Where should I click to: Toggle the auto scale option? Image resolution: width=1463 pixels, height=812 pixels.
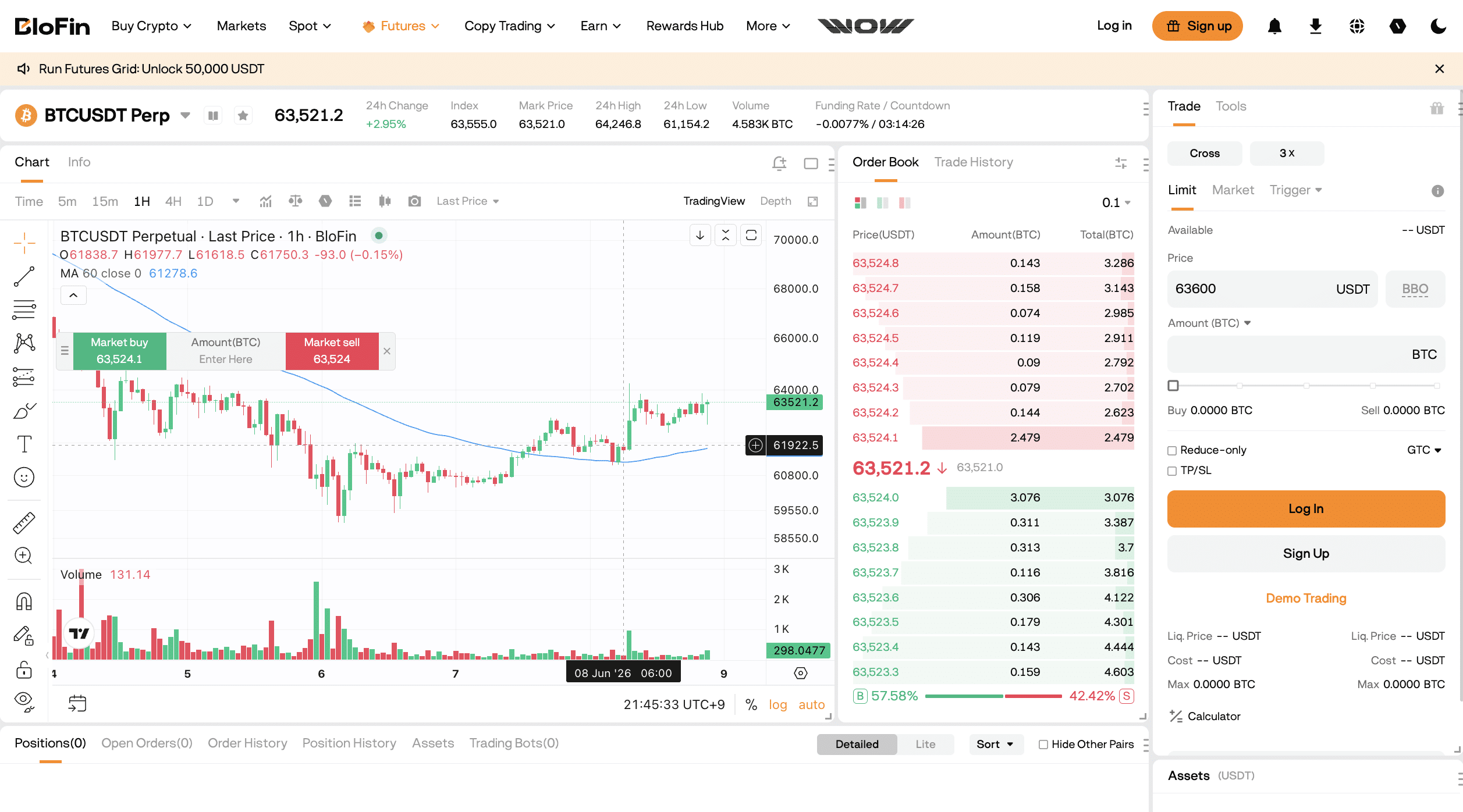pyautogui.click(x=811, y=704)
